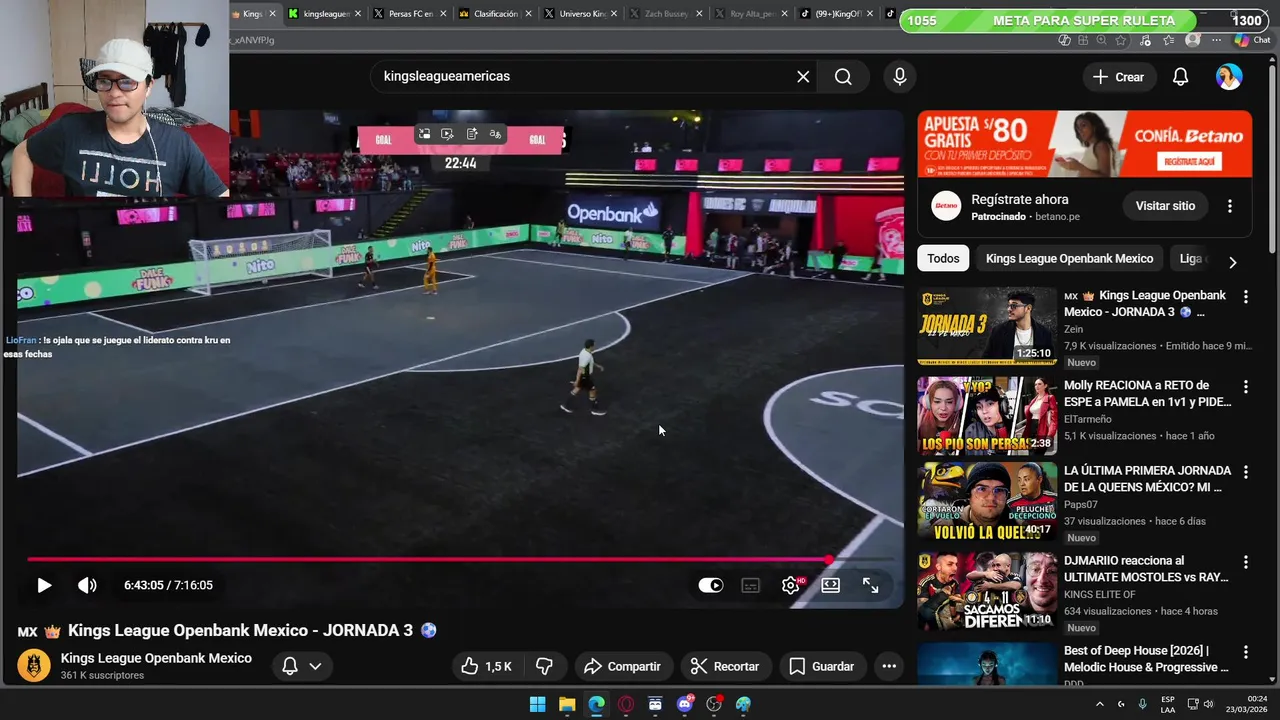Open Copilot Chat in browser toolbar
1280x720 pixels.
click(1251, 40)
